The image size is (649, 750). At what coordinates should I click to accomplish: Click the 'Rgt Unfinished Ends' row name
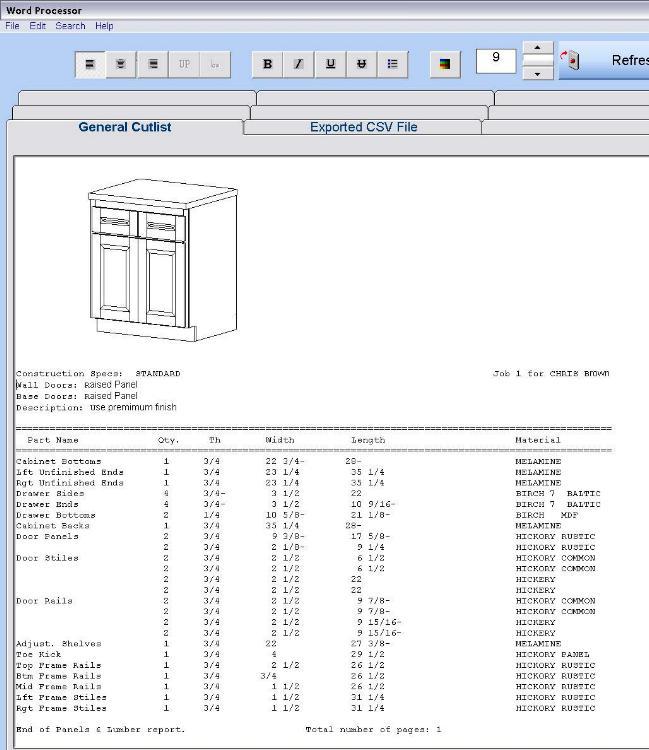click(x=70, y=483)
